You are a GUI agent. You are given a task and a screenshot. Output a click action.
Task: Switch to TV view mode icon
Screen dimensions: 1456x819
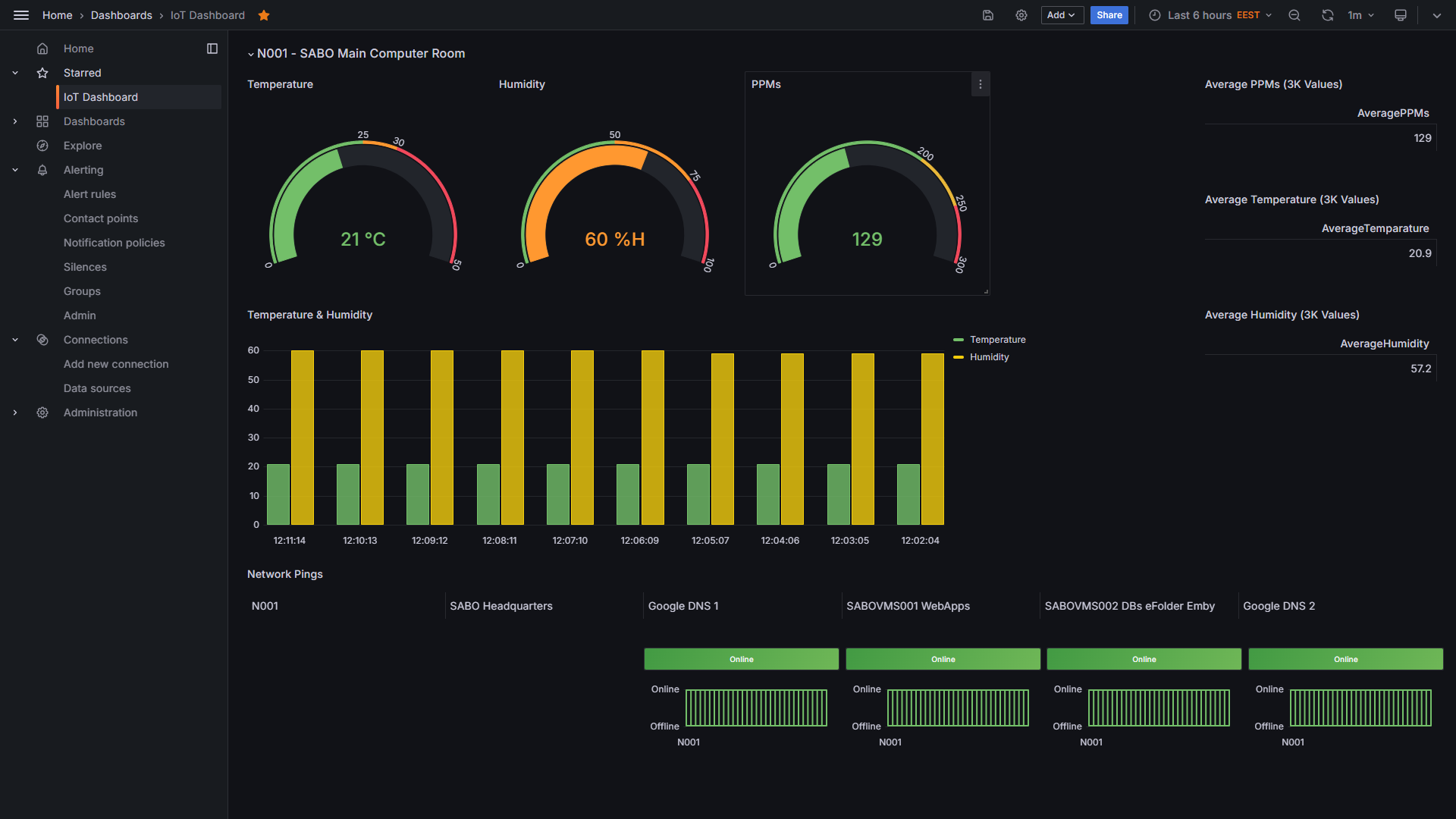click(x=1401, y=15)
